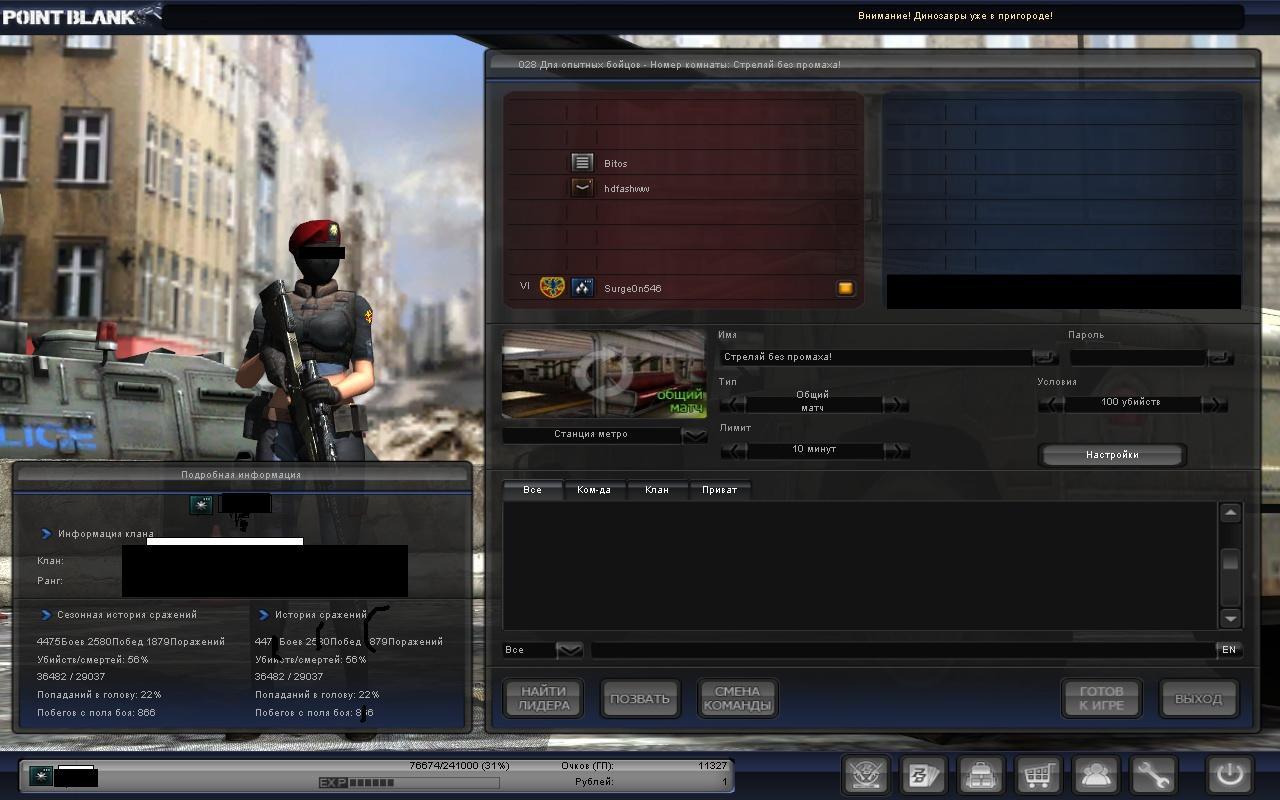Open settings via the wrench icon

click(1152, 775)
